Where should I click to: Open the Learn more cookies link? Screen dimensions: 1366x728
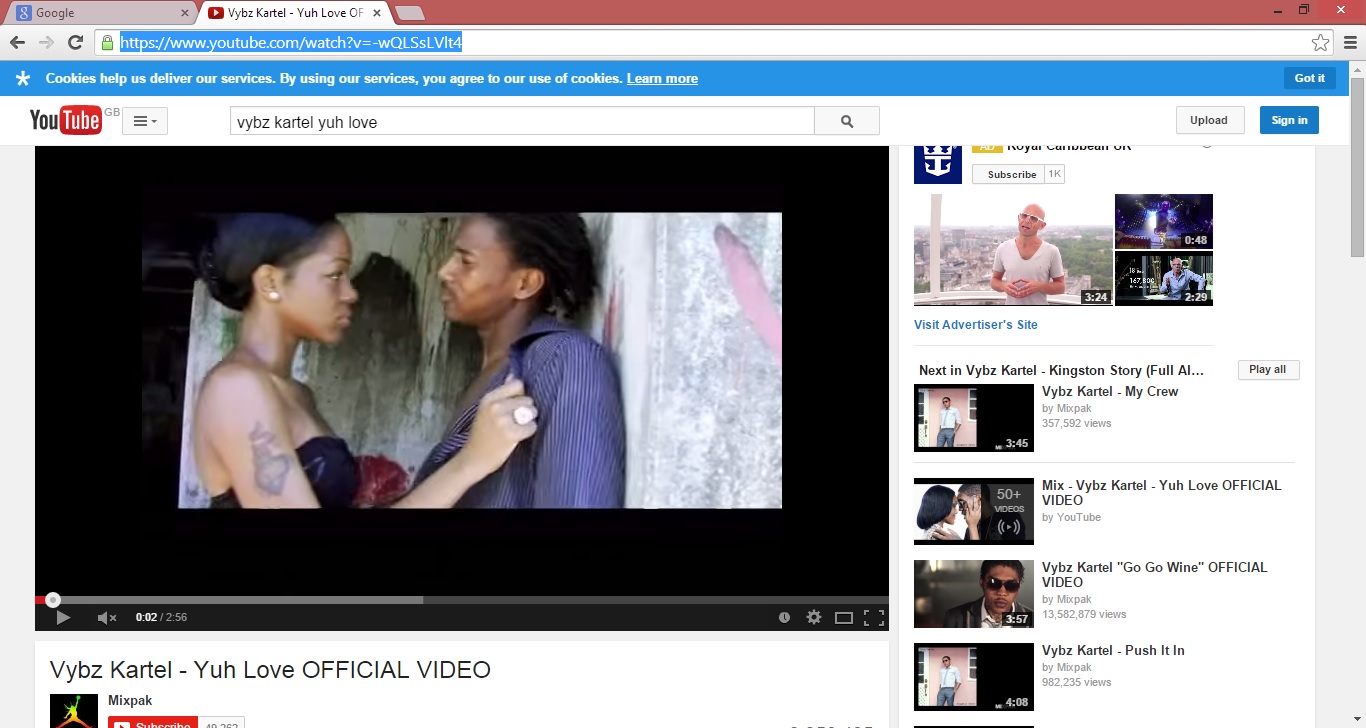pyautogui.click(x=662, y=79)
